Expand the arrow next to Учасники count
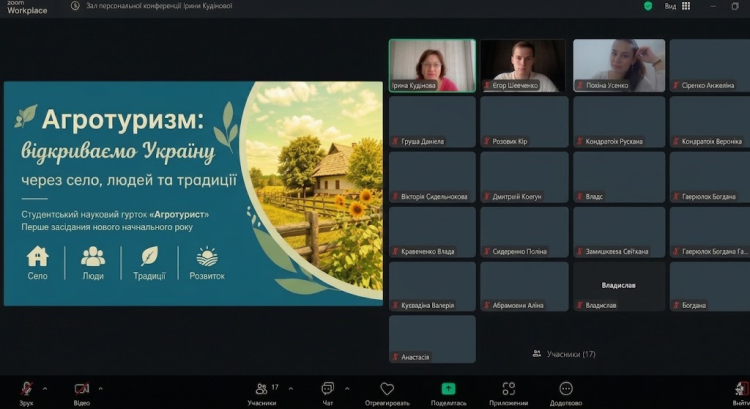 [291, 388]
